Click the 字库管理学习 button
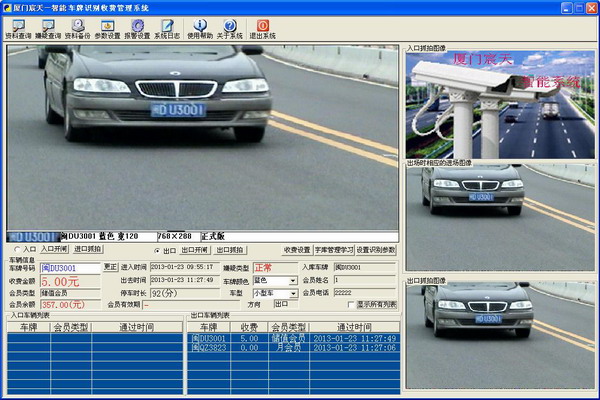This screenshot has width=600, height=400. point(333,250)
